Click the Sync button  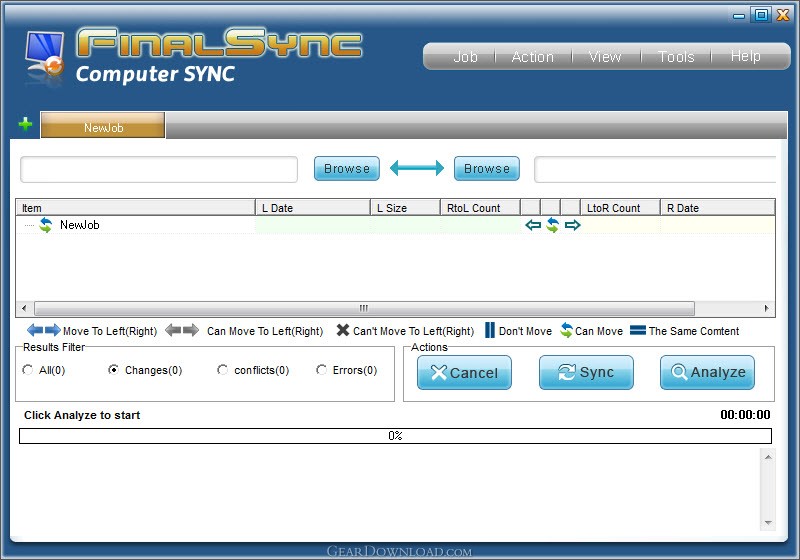coord(586,372)
